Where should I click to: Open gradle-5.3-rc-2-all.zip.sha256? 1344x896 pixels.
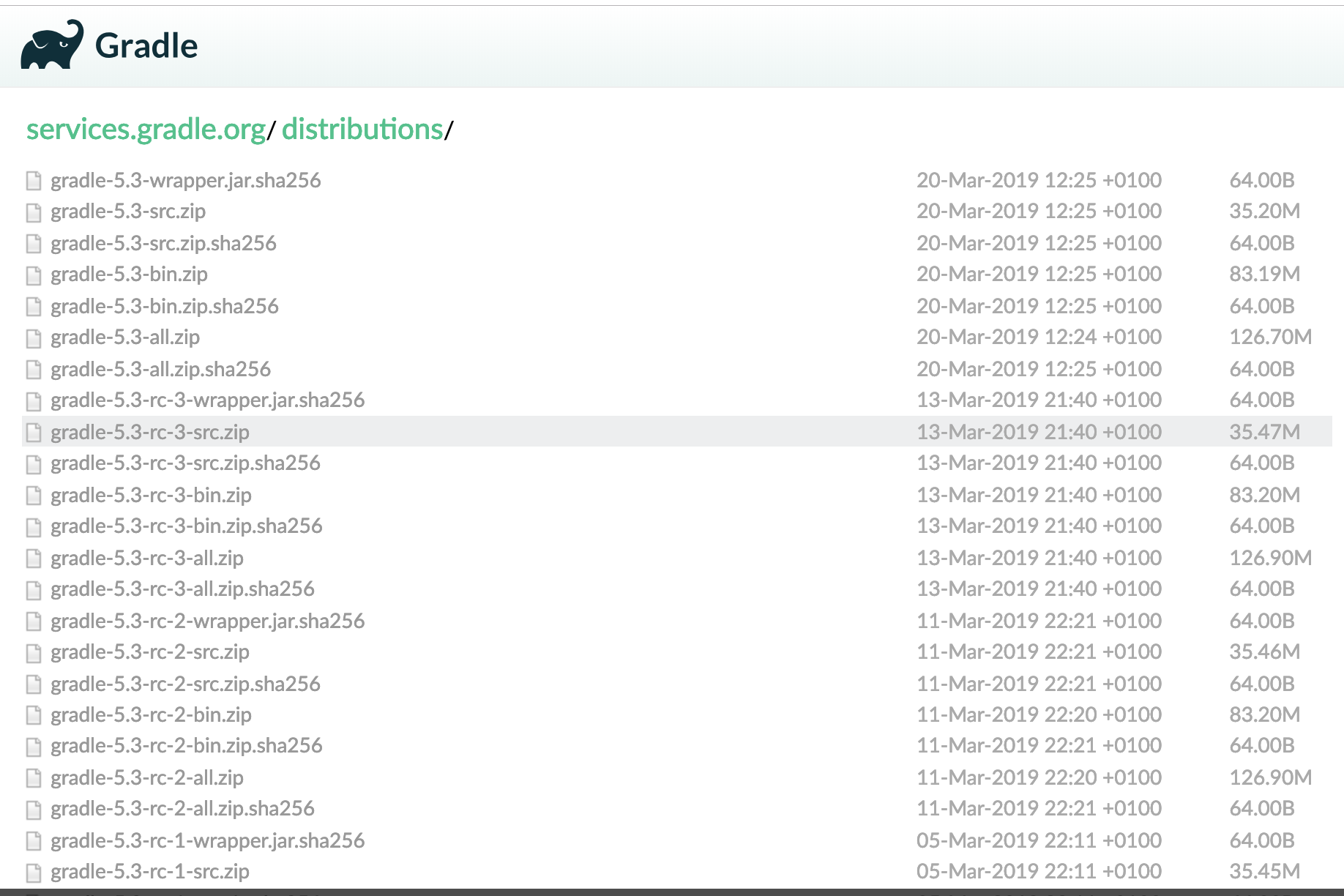pyautogui.click(x=182, y=809)
